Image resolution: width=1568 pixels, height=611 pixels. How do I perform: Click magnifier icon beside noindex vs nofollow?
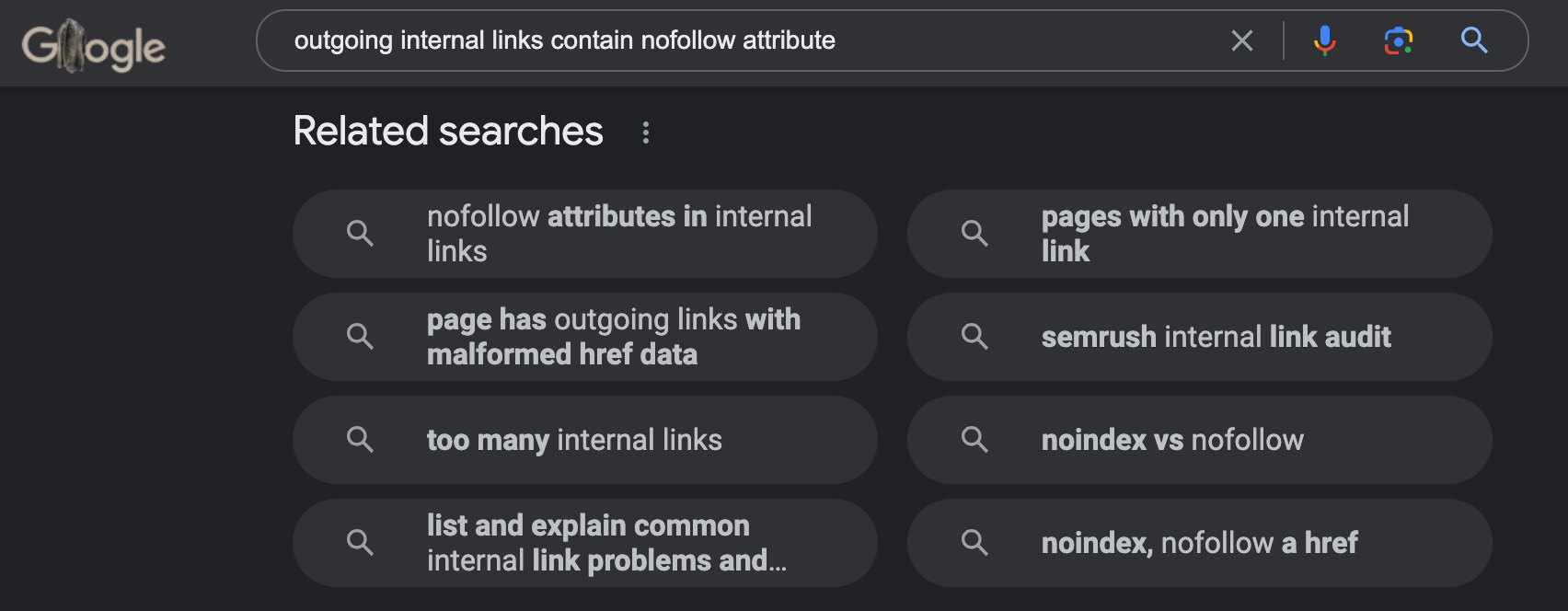coord(974,440)
